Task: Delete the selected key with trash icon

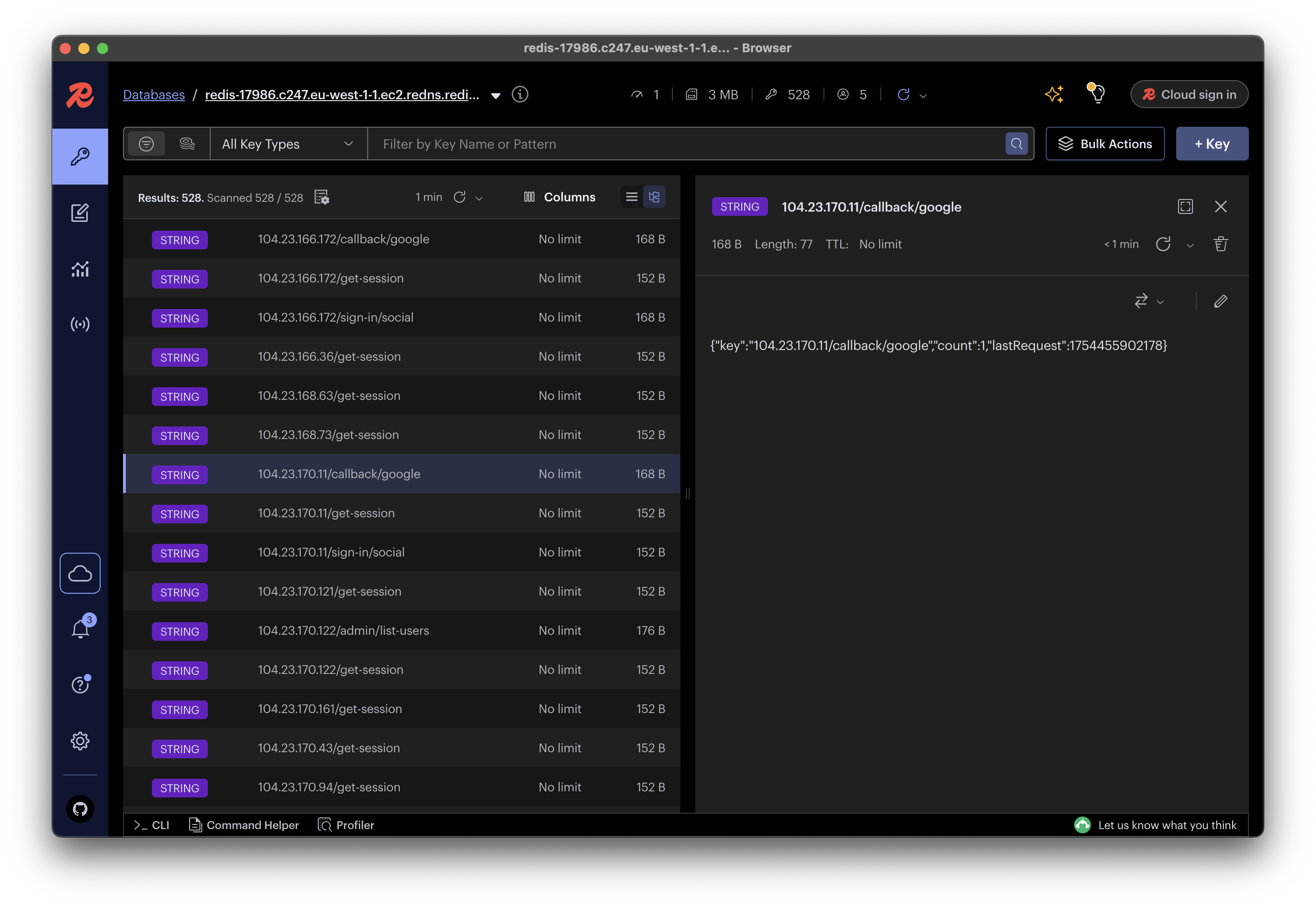Action: (1220, 244)
